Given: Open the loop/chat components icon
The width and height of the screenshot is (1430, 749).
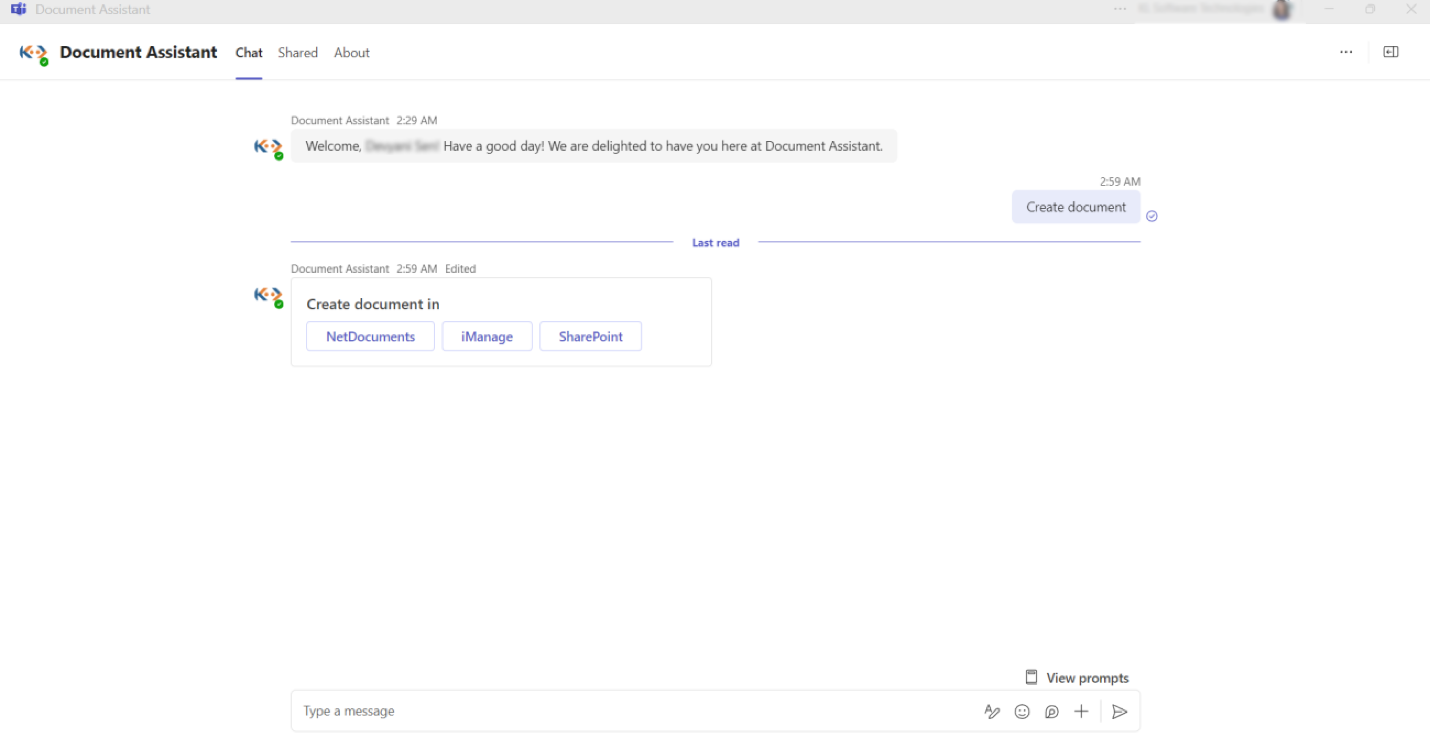Looking at the screenshot, I should coord(1052,712).
